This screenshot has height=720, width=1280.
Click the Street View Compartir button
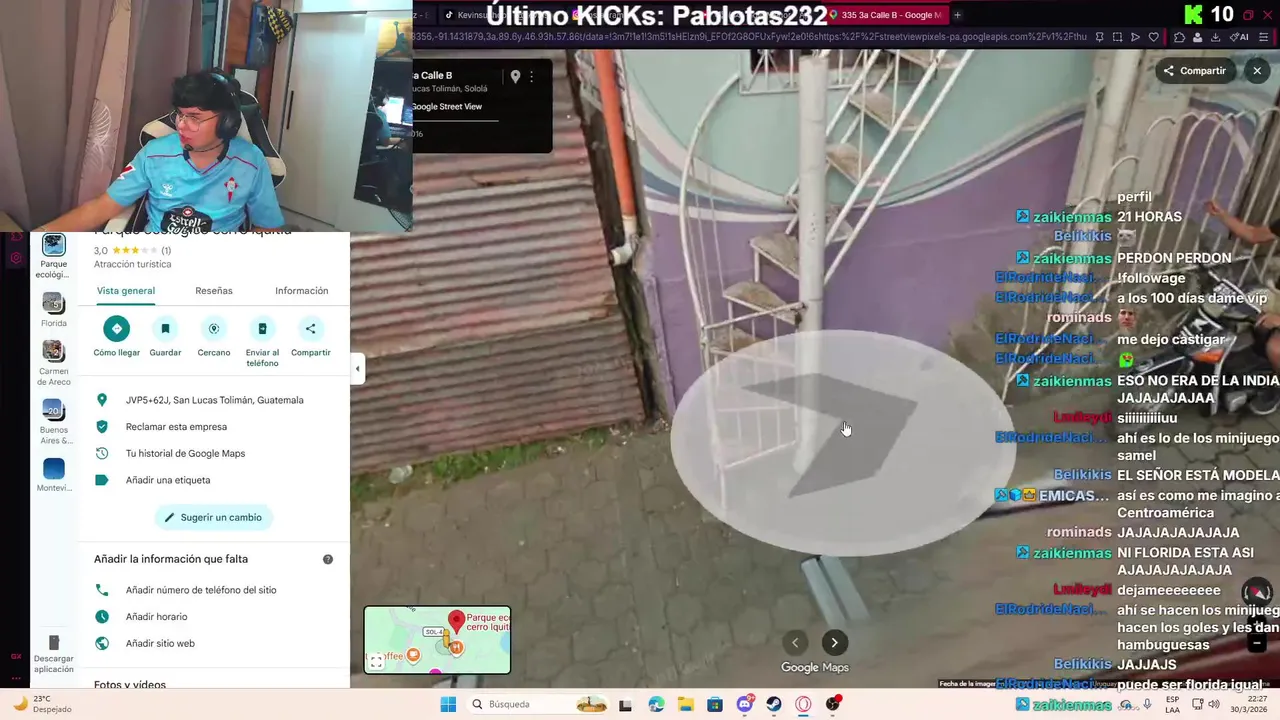click(x=1194, y=71)
